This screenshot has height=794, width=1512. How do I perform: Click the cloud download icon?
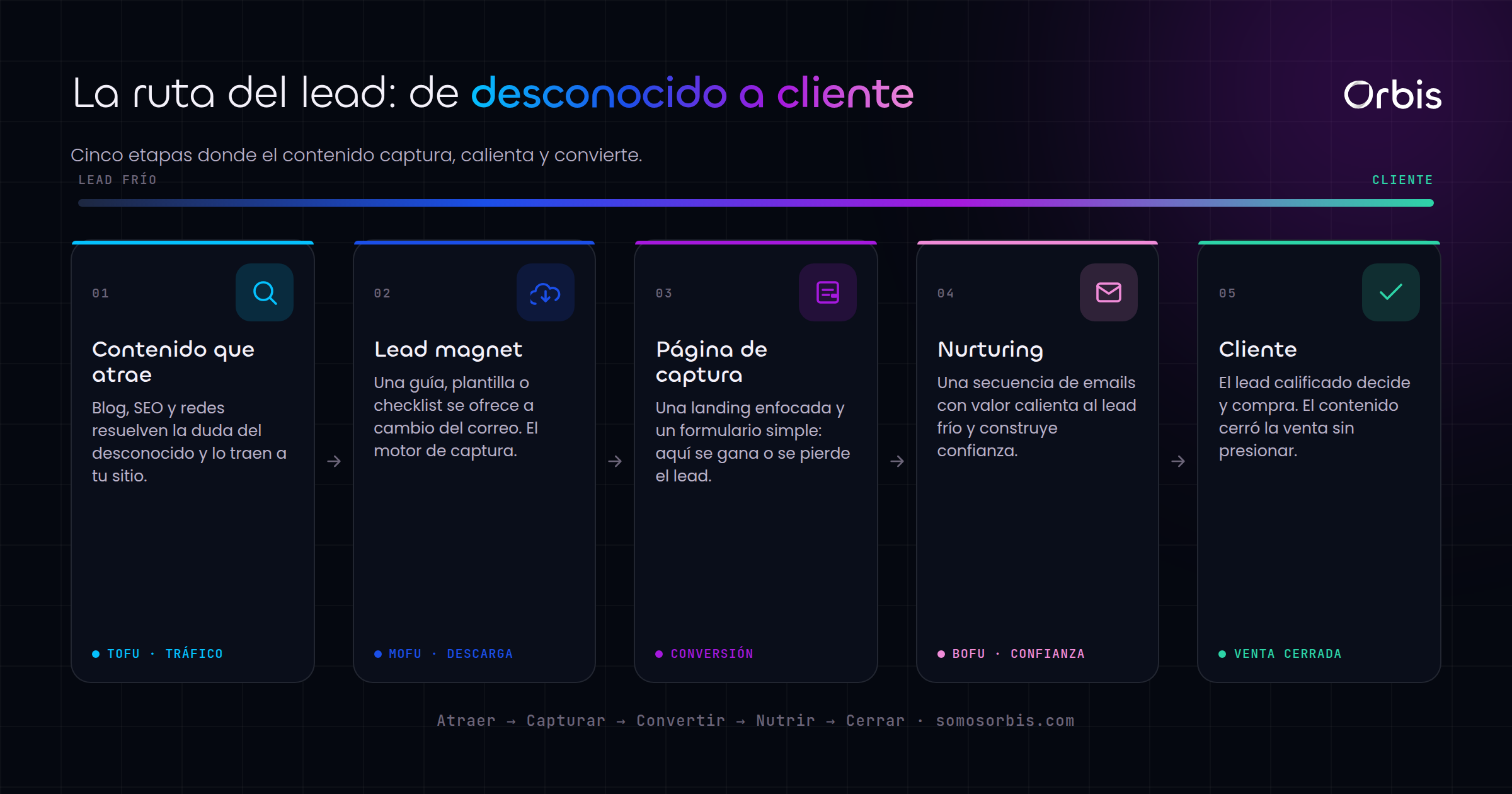[546, 292]
